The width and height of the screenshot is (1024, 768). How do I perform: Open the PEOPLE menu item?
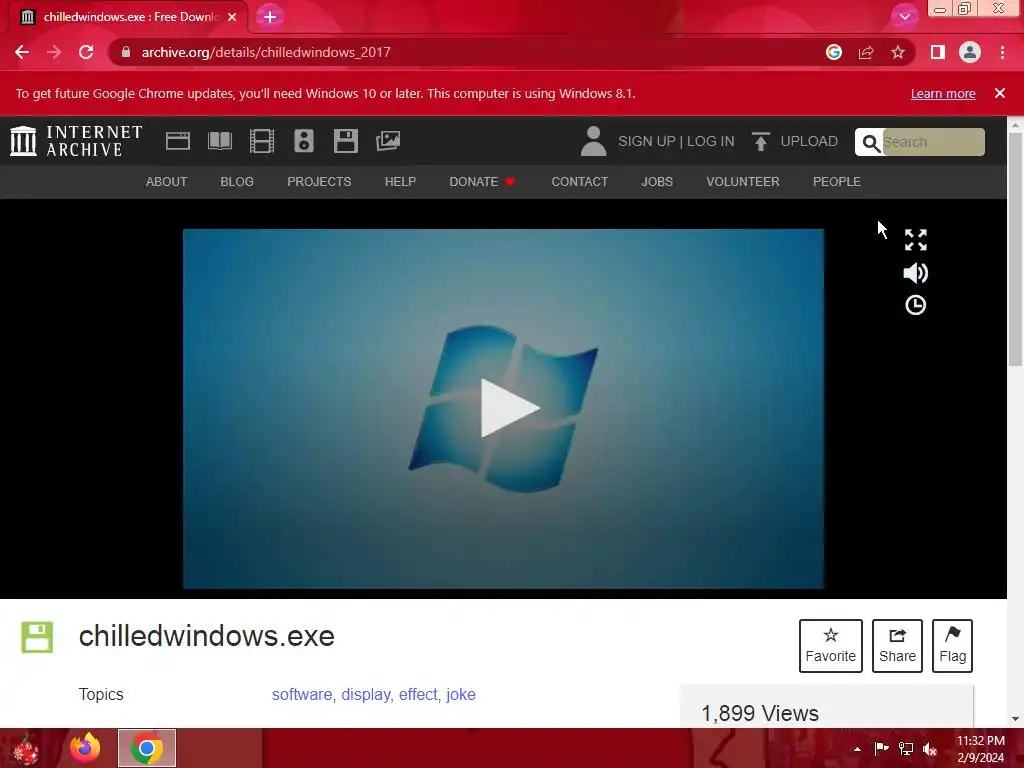pos(837,182)
